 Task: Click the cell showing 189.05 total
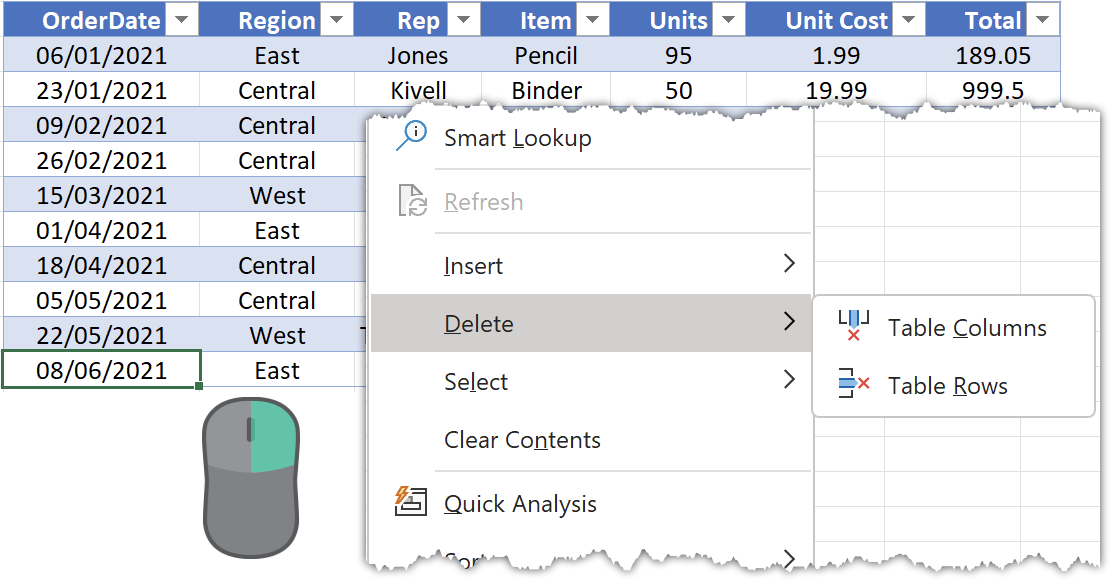pos(995,56)
